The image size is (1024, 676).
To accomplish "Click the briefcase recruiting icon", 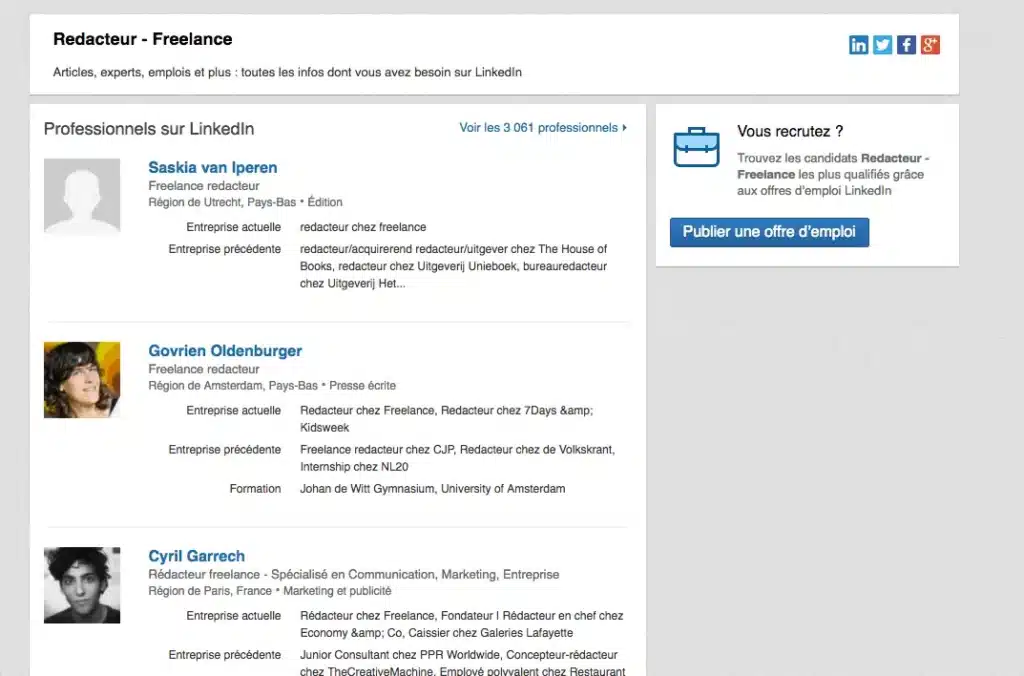I will coord(695,145).
